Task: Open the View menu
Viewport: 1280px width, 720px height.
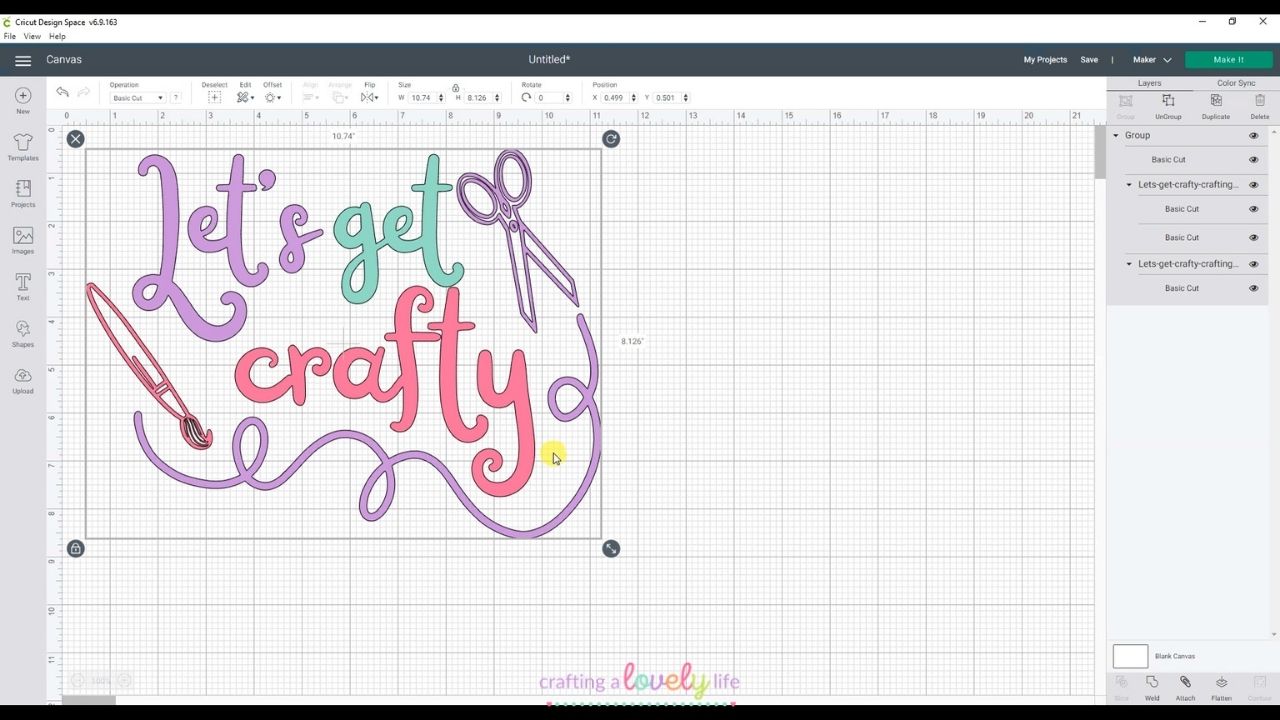Action: tap(32, 37)
